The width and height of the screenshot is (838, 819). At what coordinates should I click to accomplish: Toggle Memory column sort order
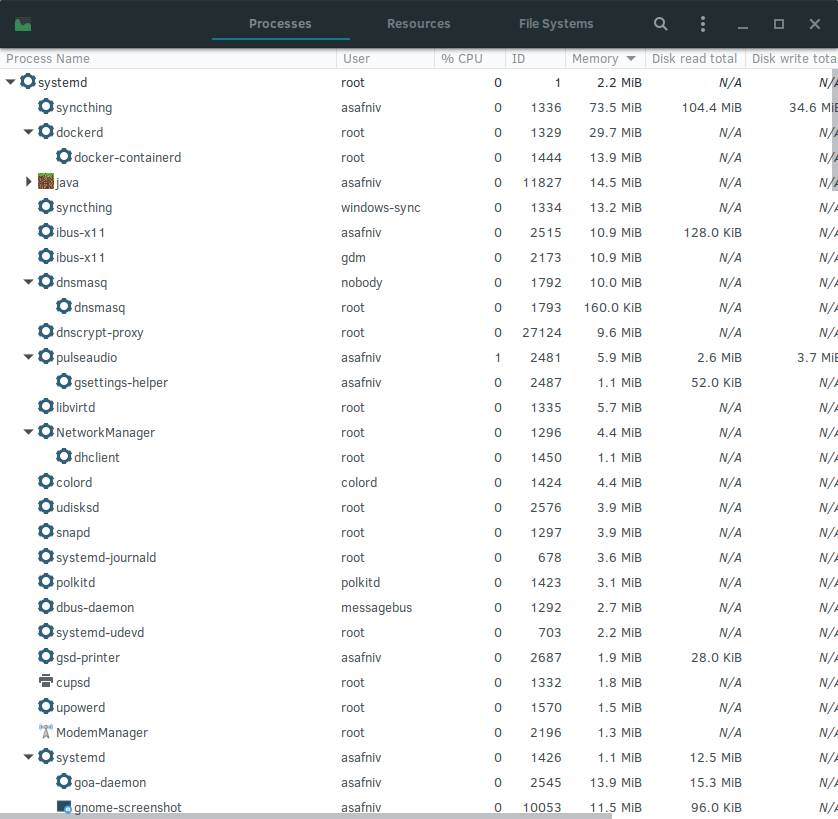[x=605, y=58]
